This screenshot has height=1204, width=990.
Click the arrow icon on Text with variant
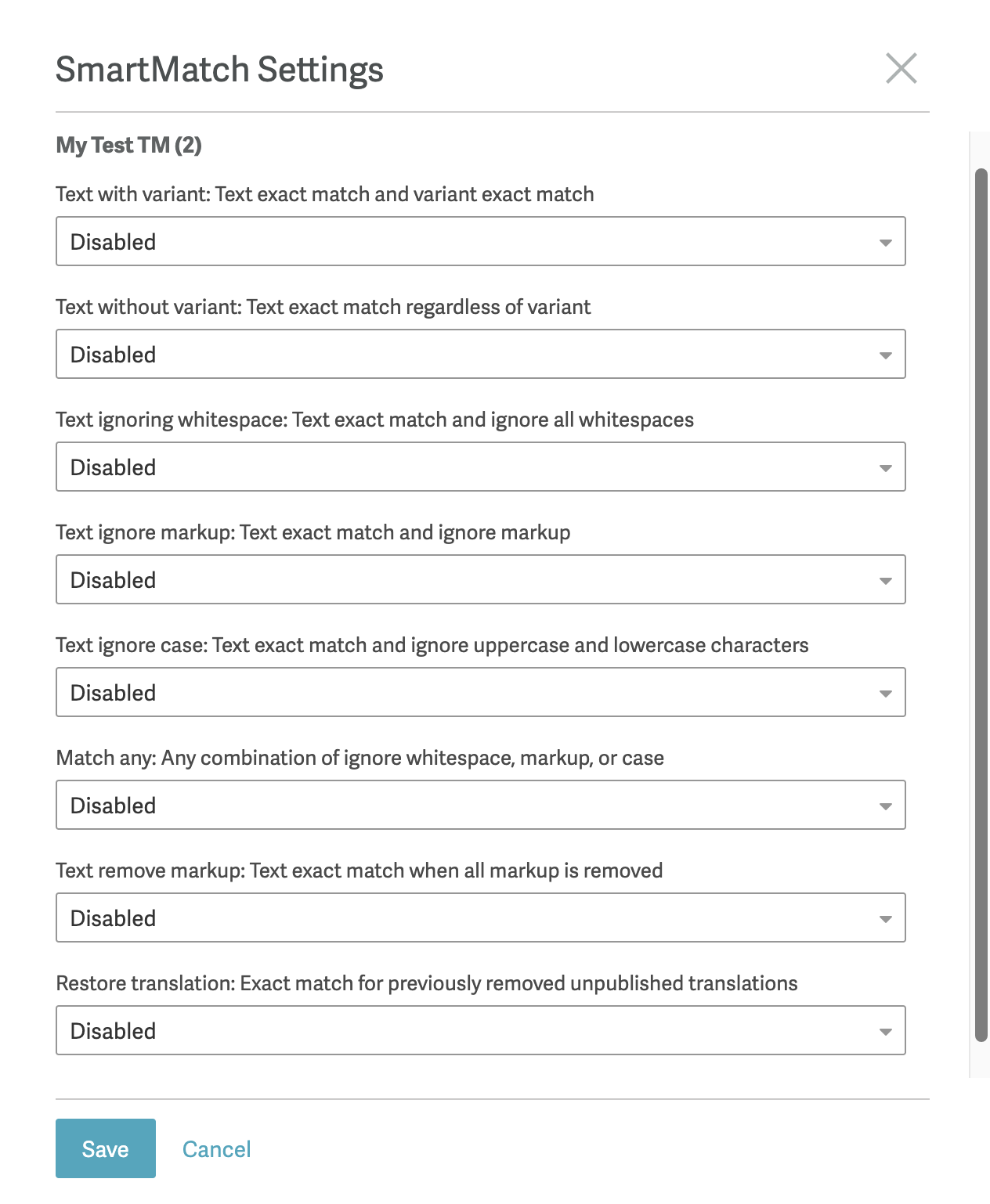click(x=886, y=243)
